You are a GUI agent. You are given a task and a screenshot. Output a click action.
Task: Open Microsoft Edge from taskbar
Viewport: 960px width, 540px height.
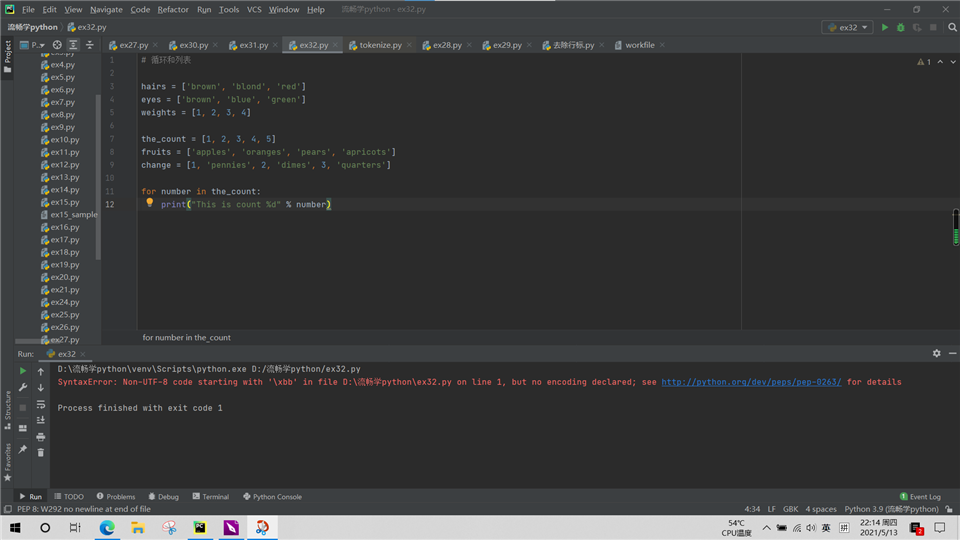[107, 527]
